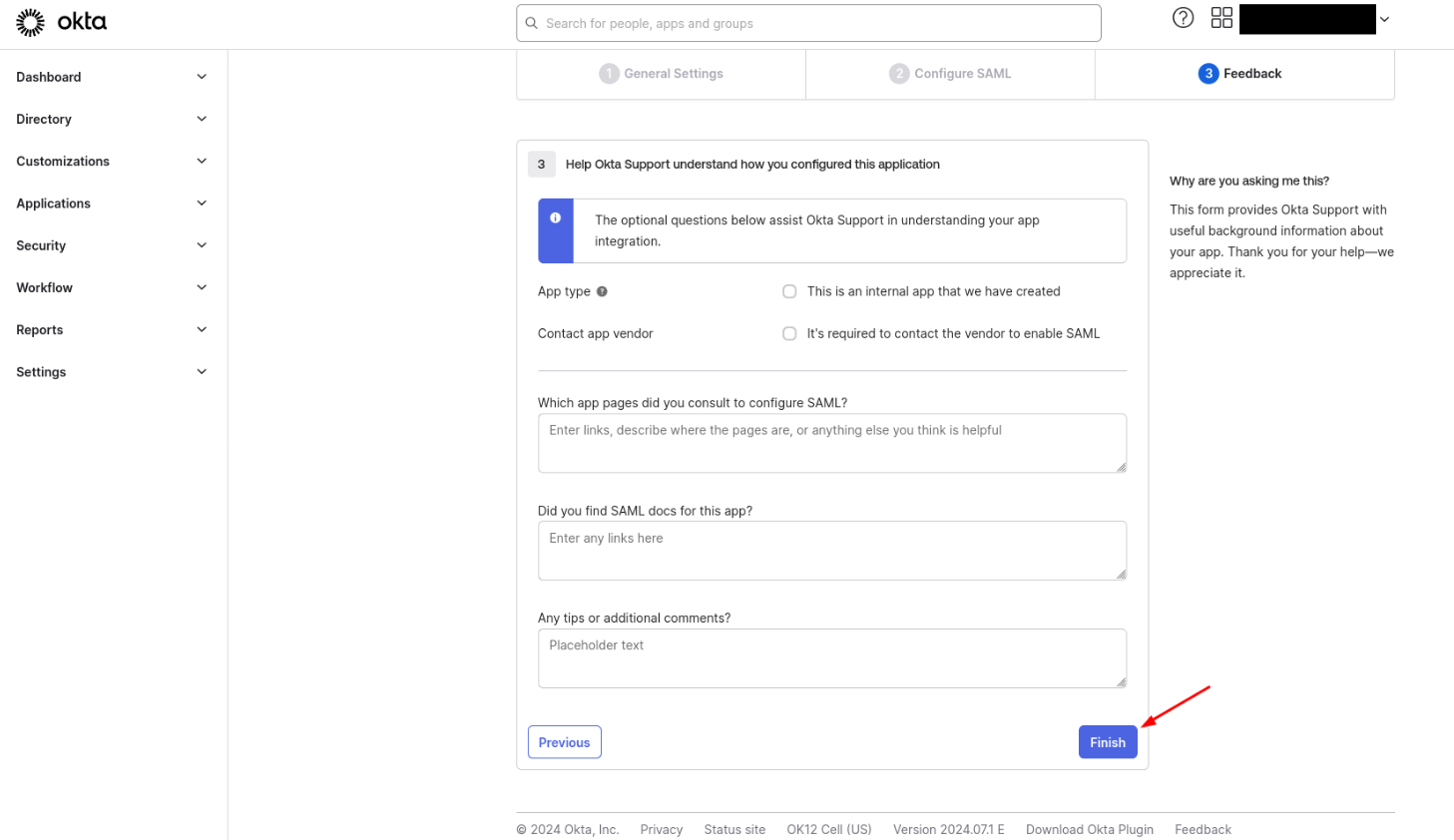Open the apps grid icon
Viewport: 1454px width, 840px height.
(x=1221, y=18)
